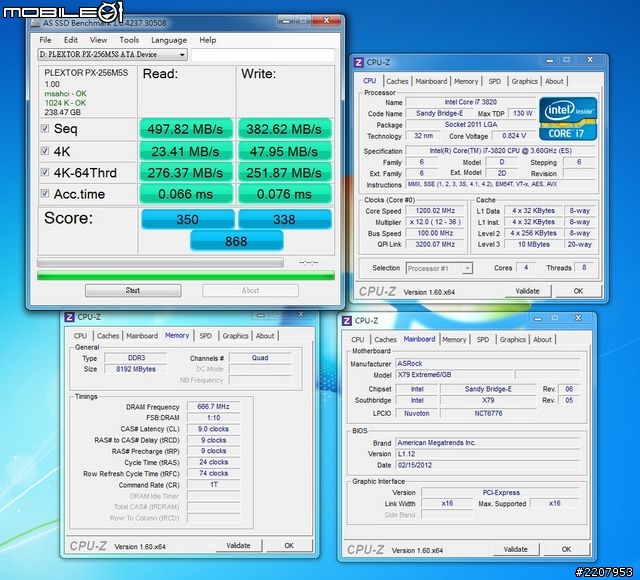
Task: Click OK in the Memory CPU-Z window
Action: click(x=289, y=546)
